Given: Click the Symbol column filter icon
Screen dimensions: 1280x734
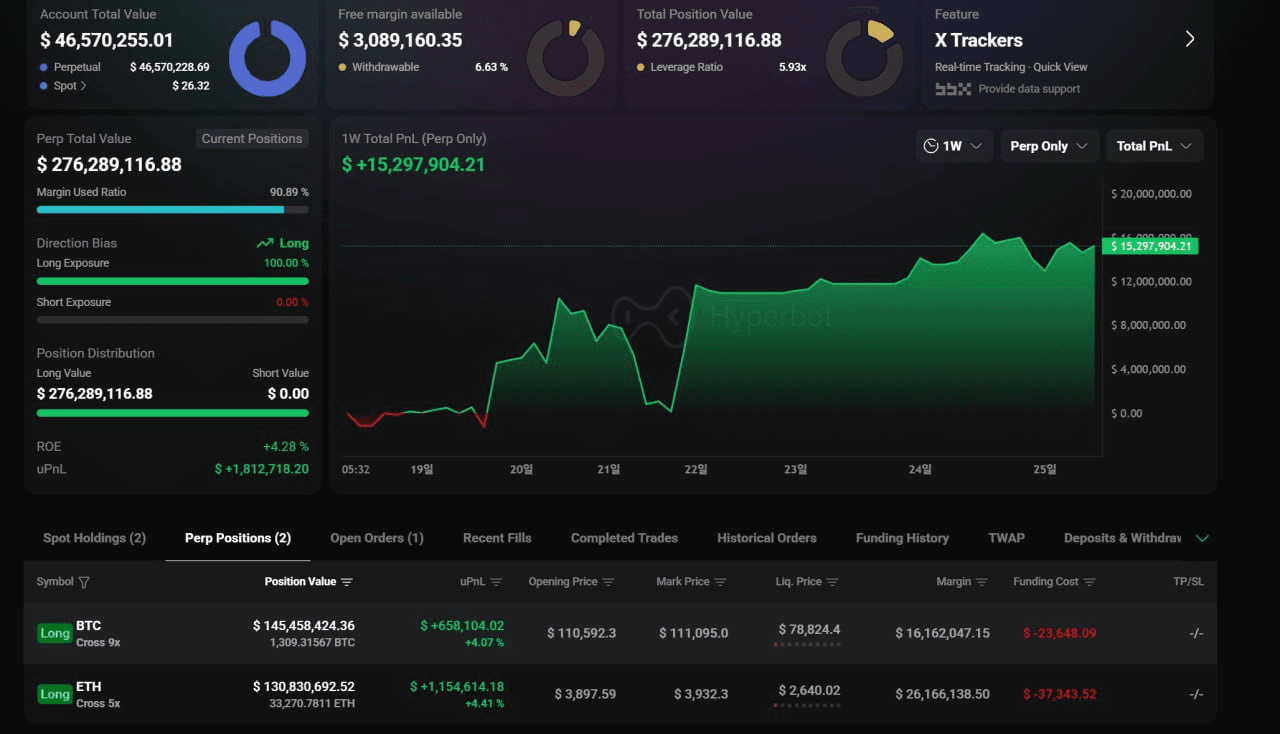Looking at the screenshot, I should coord(84,582).
